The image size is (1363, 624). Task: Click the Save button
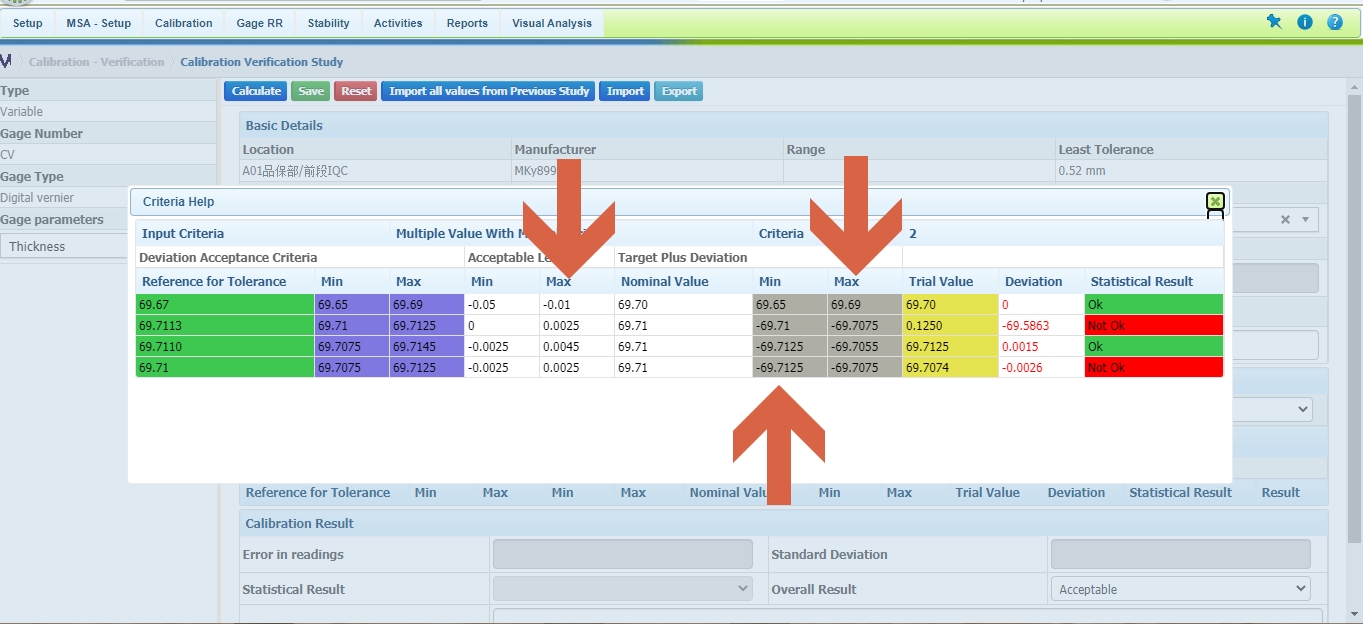point(311,91)
